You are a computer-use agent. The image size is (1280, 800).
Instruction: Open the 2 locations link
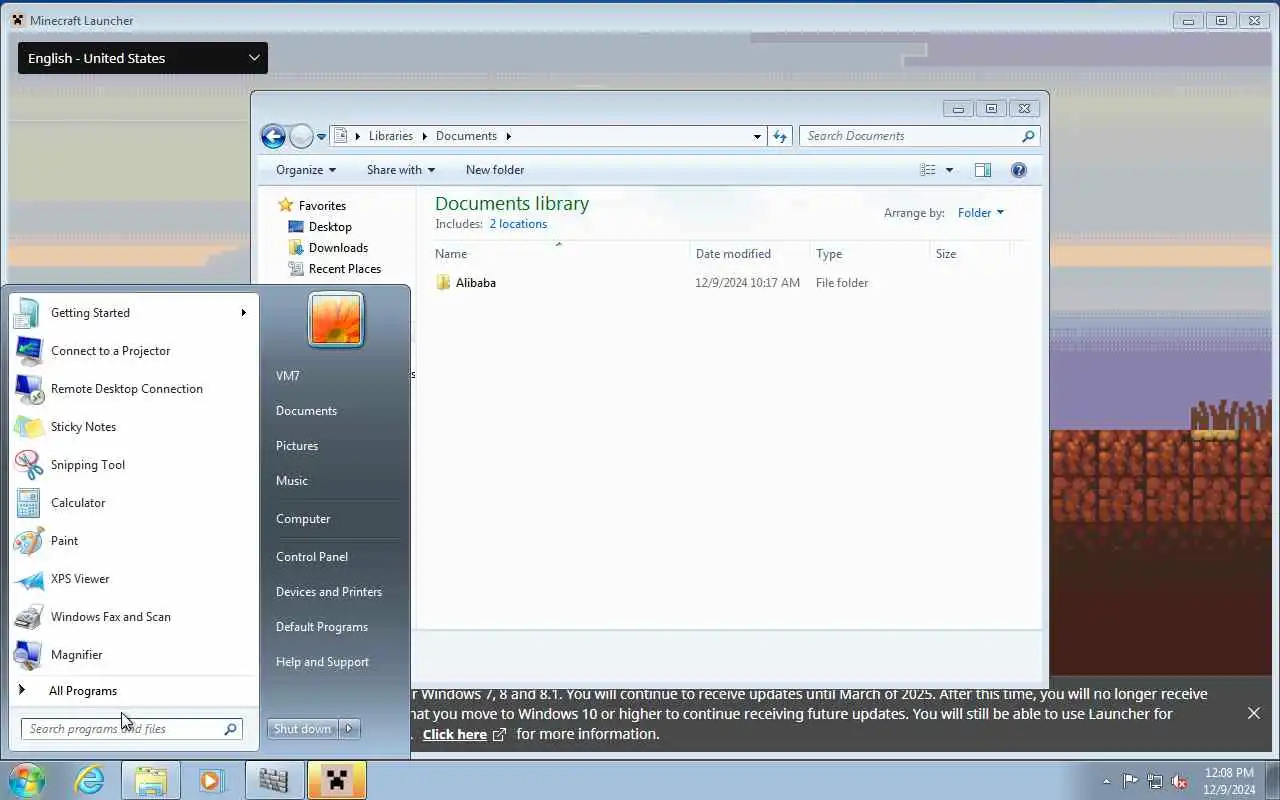tap(518, 224)
